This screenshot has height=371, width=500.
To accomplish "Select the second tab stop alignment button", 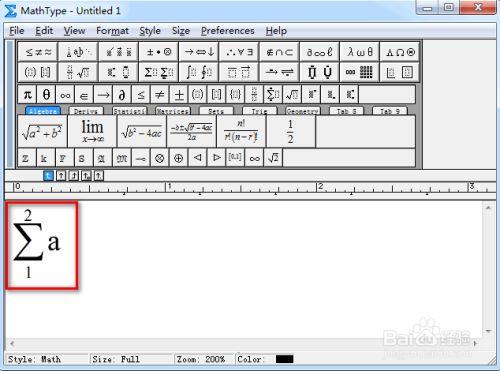I will coord(61,176).
